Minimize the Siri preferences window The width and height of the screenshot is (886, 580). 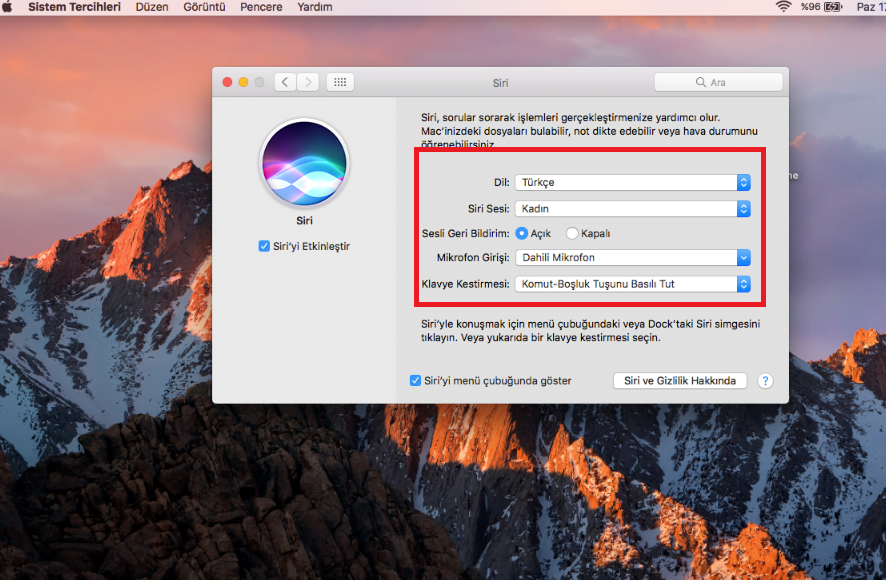pos(243,82)
